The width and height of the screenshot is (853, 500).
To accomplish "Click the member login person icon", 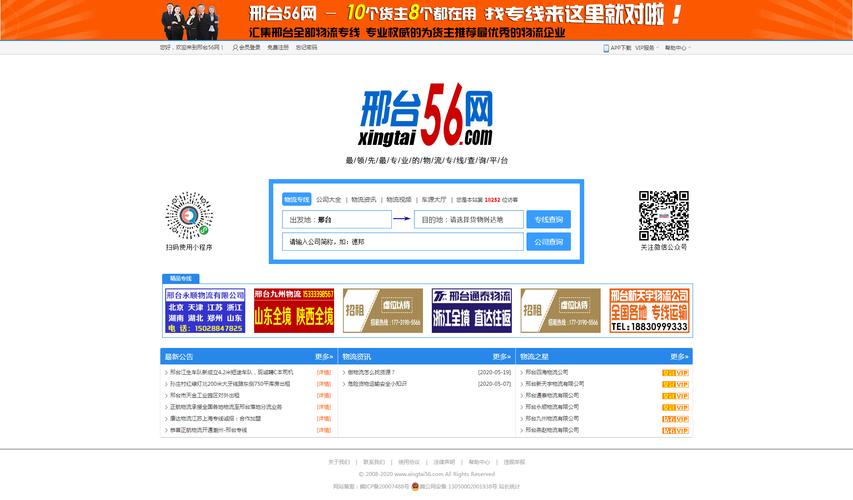I will [235, 48].
